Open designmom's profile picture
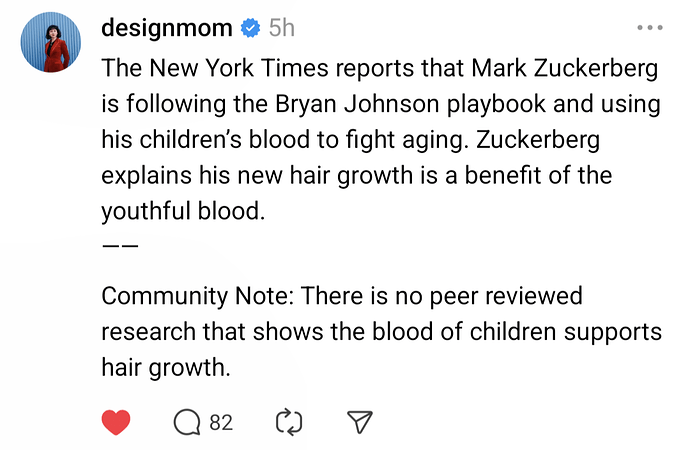Screen dimensions: 690x450 tap(51, 42)
